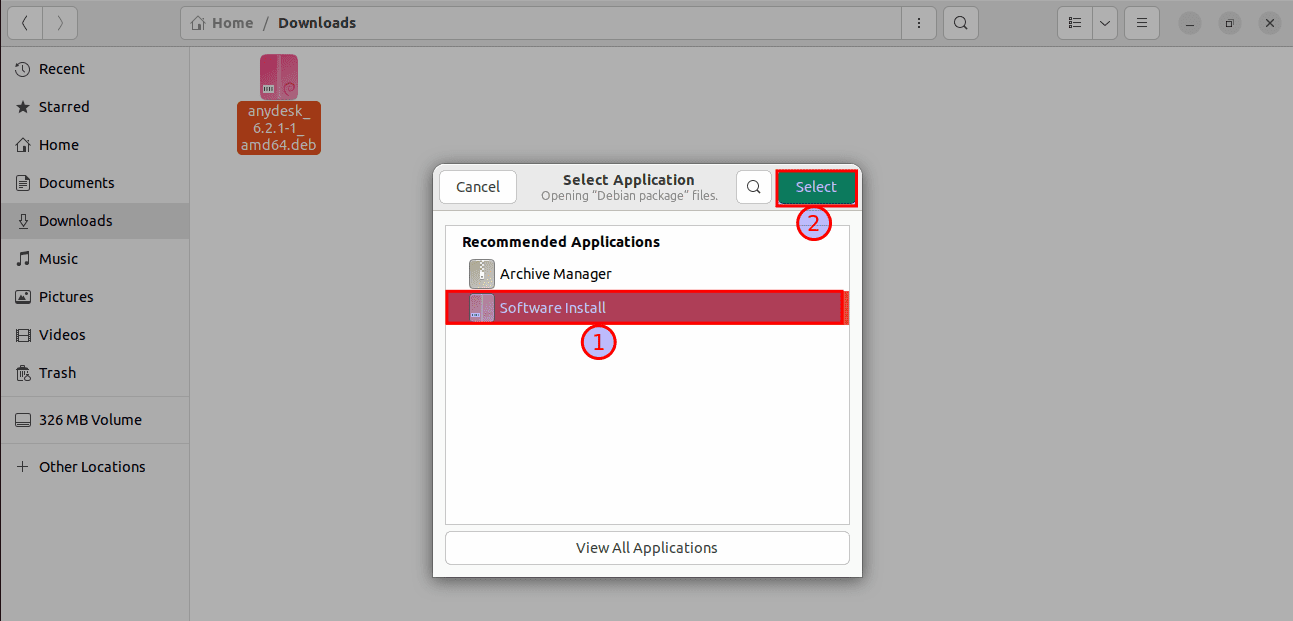Click the Trash bin icon in sidebar
Screen dimensions: 1293x621
point(23,373)
